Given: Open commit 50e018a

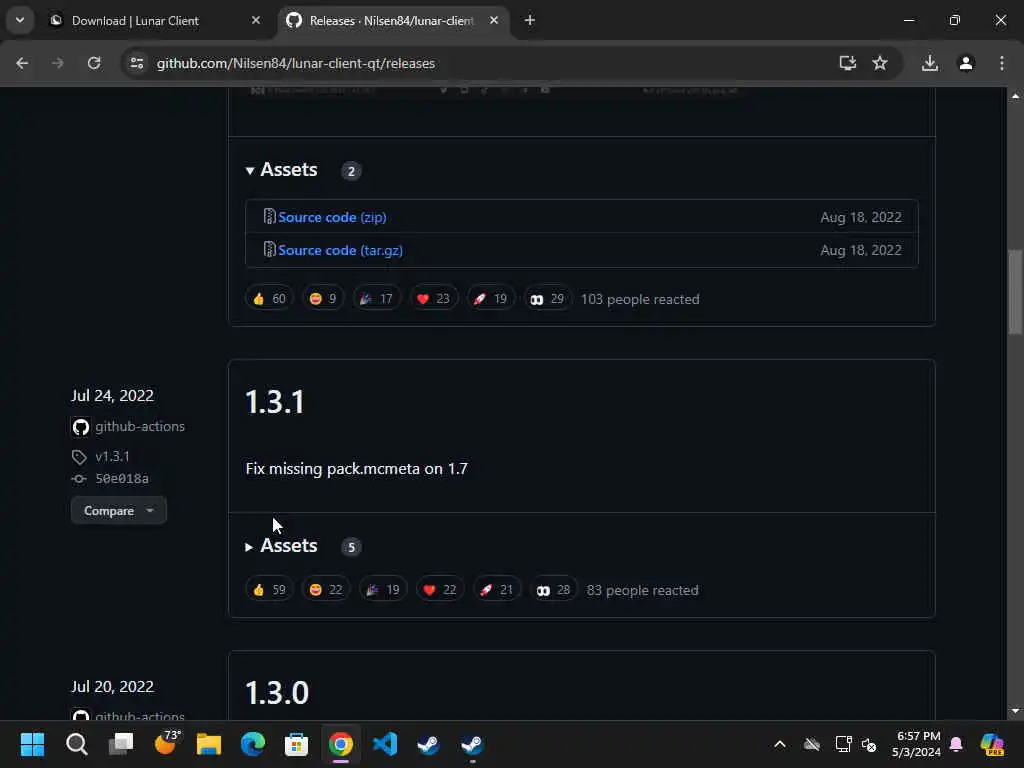Looking at the screenshot, I should 122,479.
